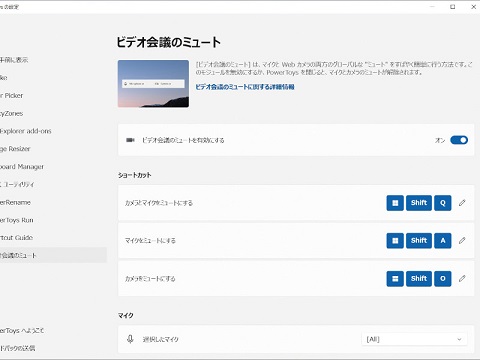Maximize the PowerToys settings window
The width and height of the screenshot is (480, 360).
(x=453, y=7)
